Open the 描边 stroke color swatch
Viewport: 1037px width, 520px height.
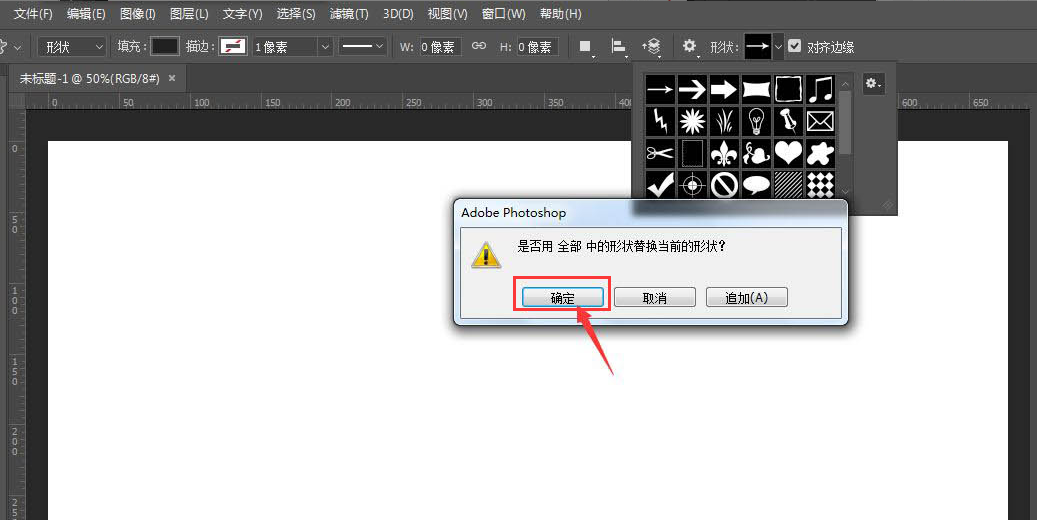pyautogui.click(x=233, y=46)
